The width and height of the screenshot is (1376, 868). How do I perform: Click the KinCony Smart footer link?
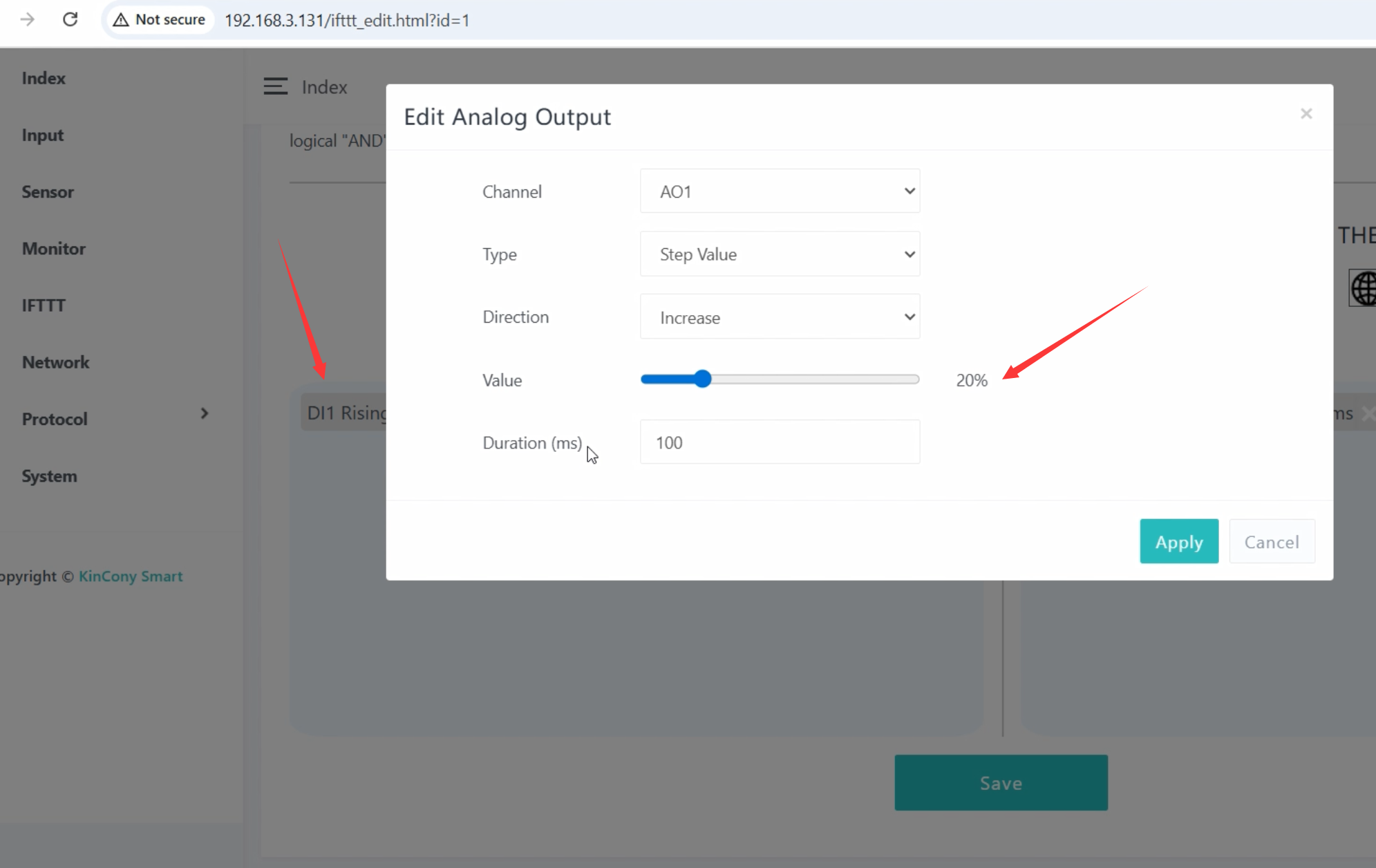[x=131, y=576]
